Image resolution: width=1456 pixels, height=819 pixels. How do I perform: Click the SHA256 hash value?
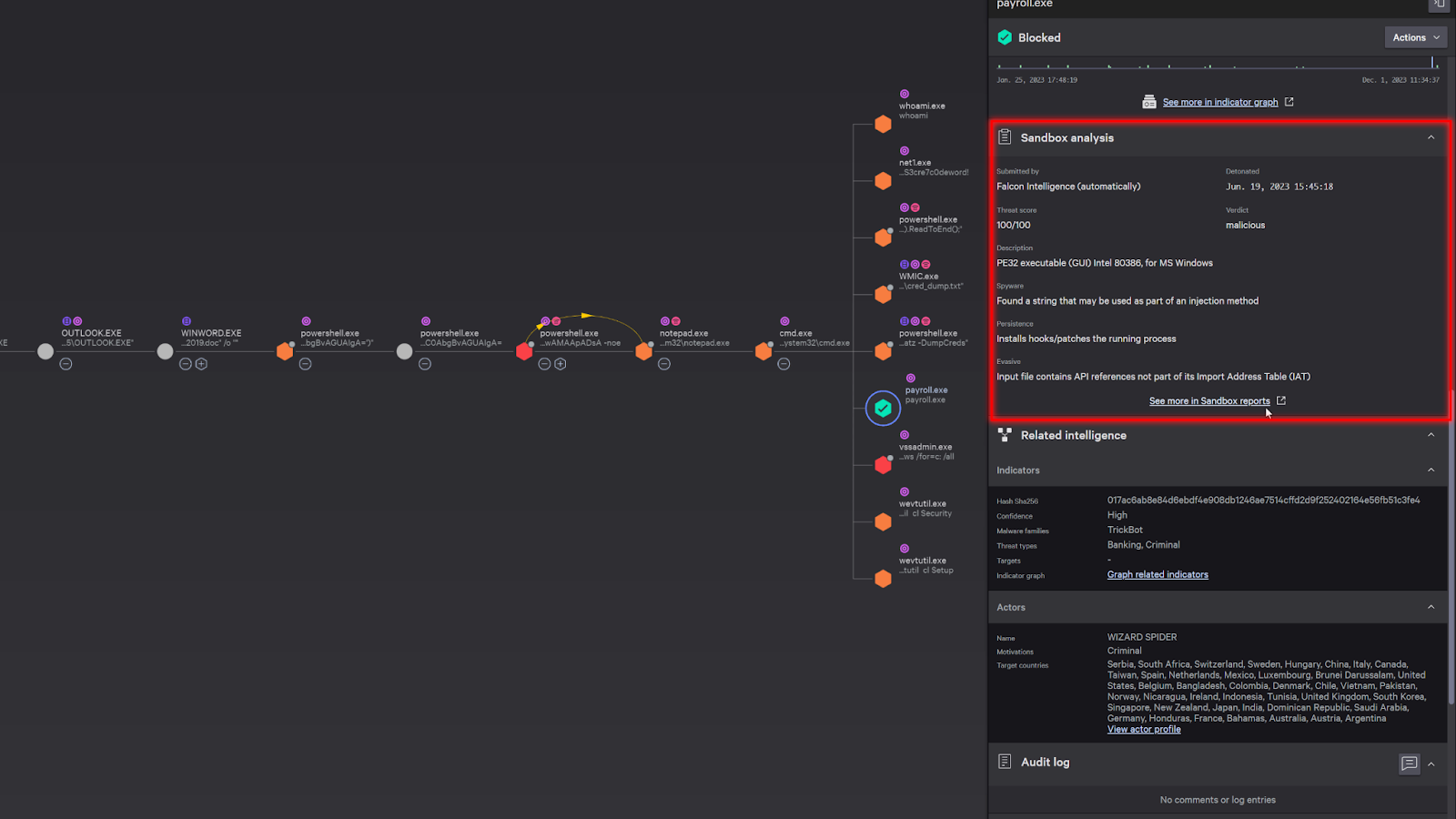click(1263, 500)
